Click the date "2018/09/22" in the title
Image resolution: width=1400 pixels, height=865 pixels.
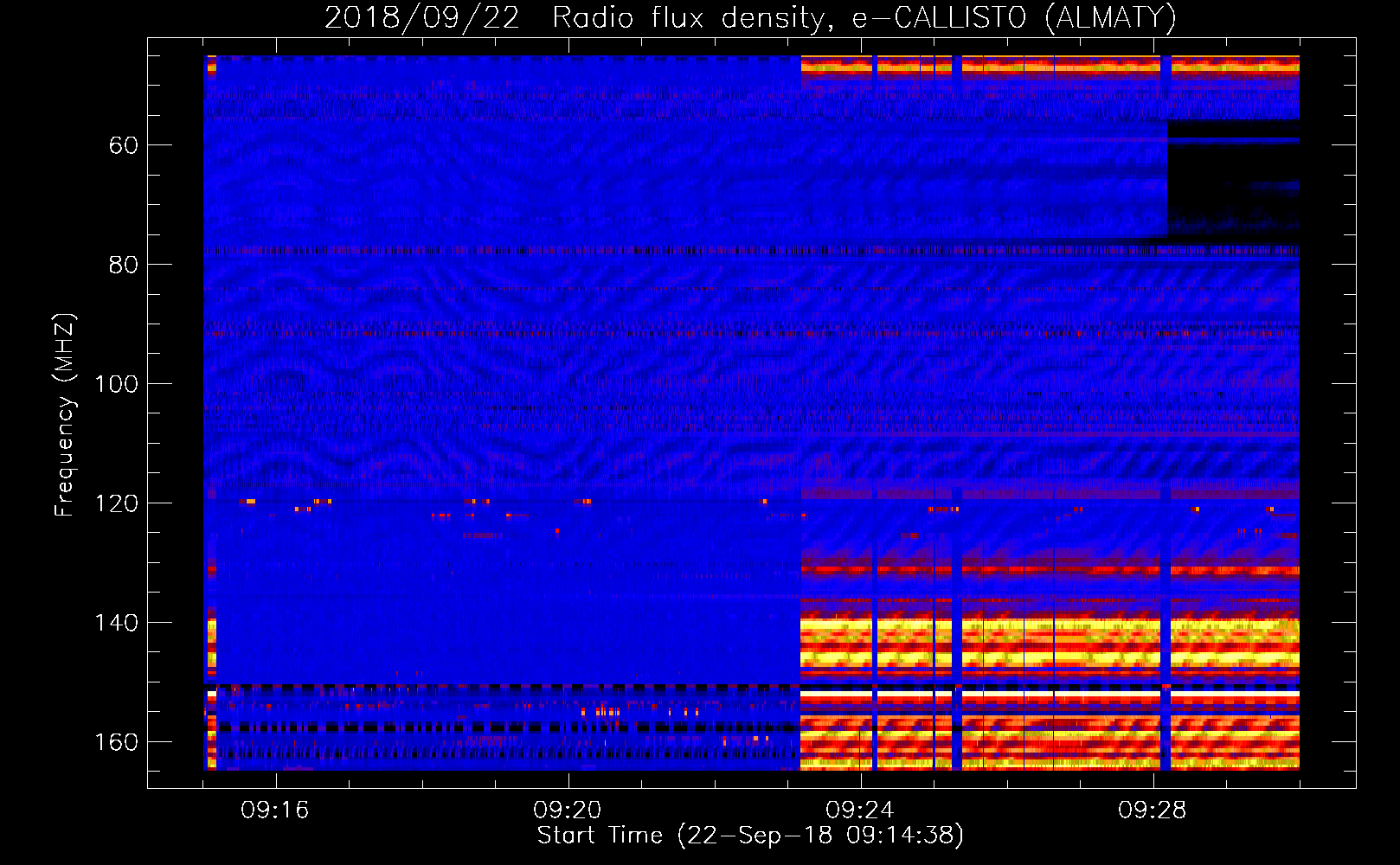pyautogui.click(x=422, y=18)
